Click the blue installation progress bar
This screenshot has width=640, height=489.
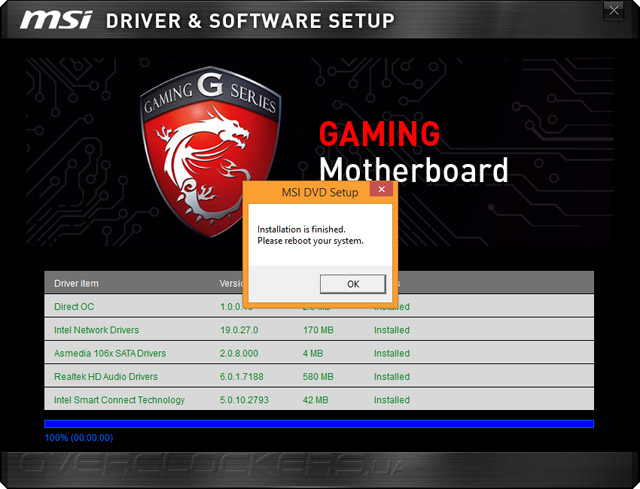pyautogui.click(x=319, y=424)
